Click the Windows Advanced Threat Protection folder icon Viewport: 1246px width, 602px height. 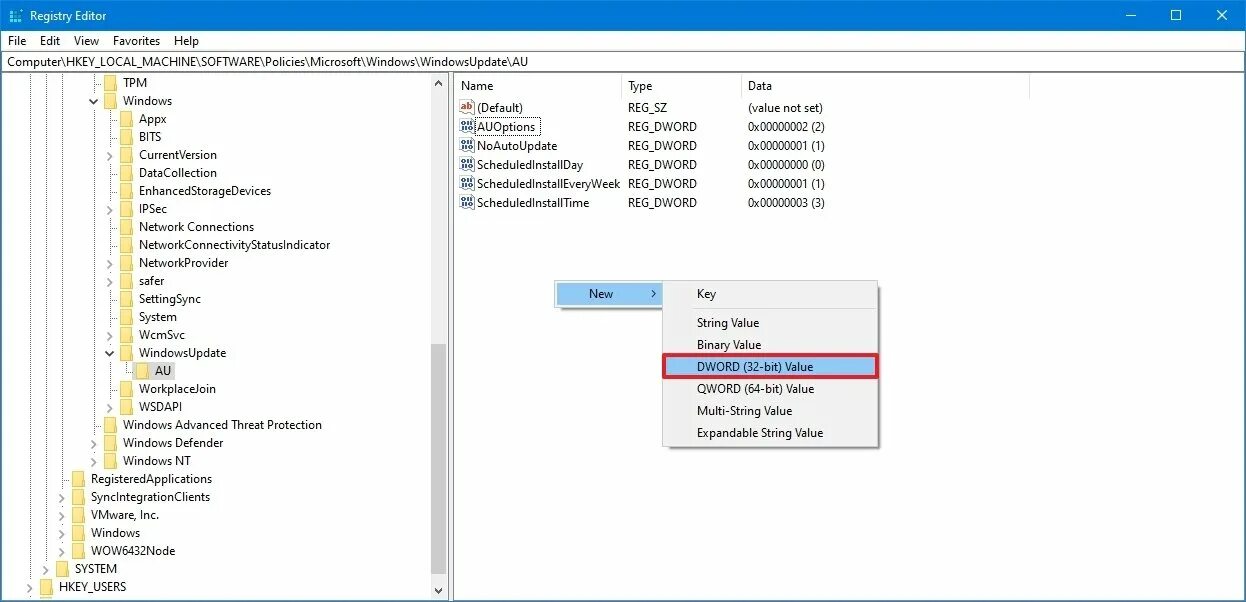pos(110,425)
